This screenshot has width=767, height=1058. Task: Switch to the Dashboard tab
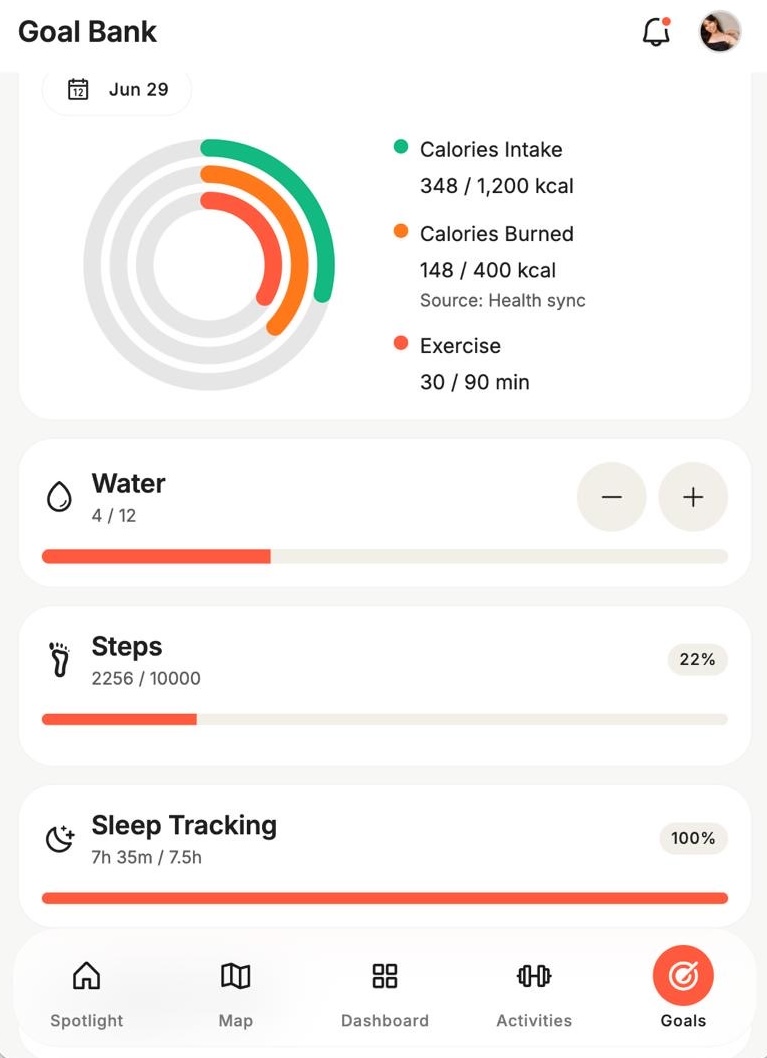point(385,995)
